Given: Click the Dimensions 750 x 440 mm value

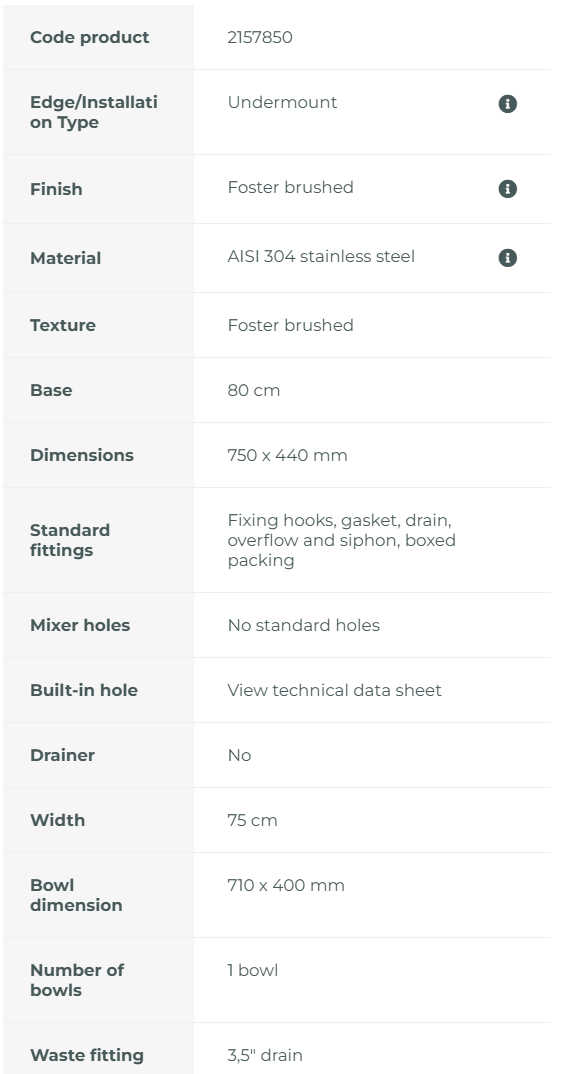Looking at the screenshot, I should point(287,455).
